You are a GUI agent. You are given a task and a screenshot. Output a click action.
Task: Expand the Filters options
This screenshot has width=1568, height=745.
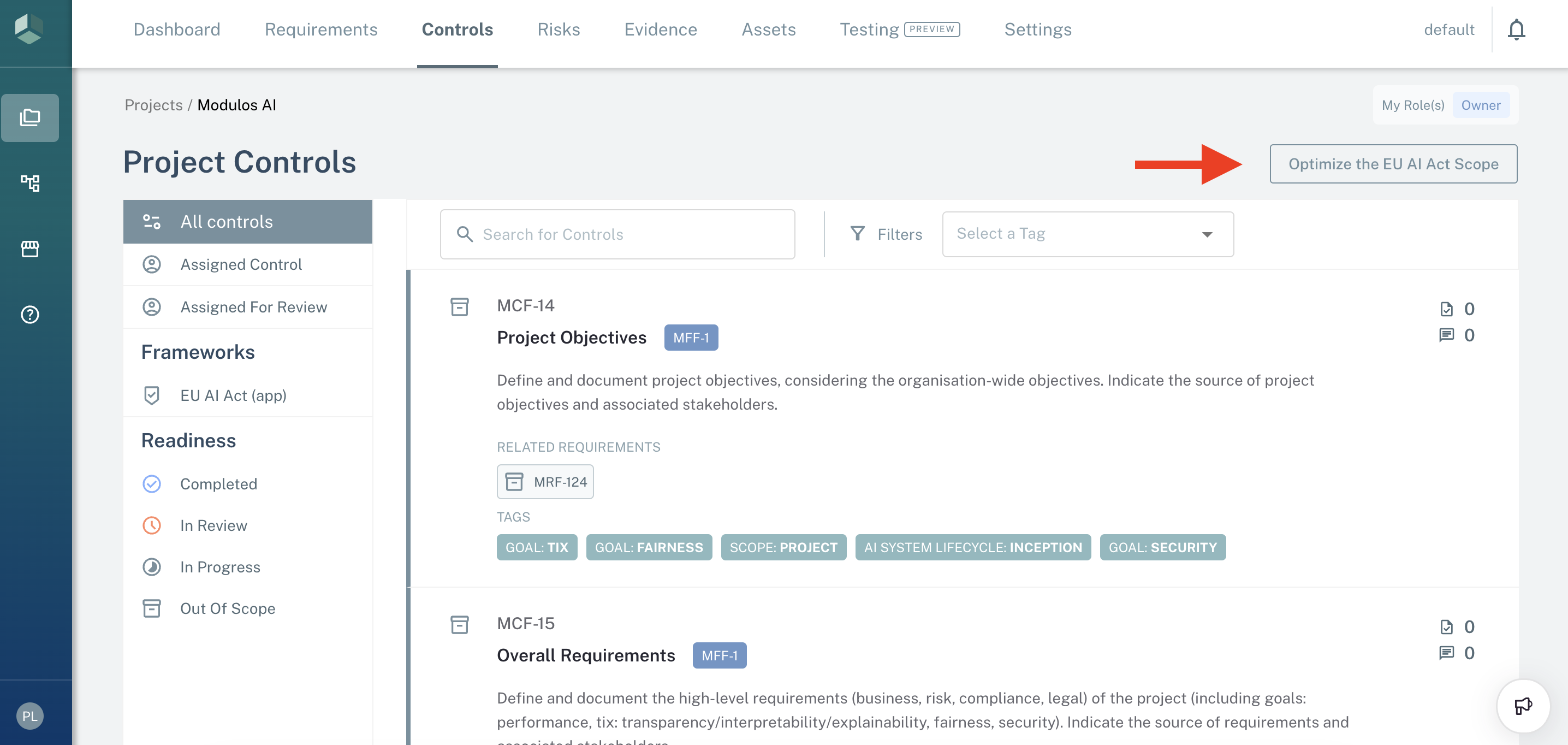click(886, 234)
